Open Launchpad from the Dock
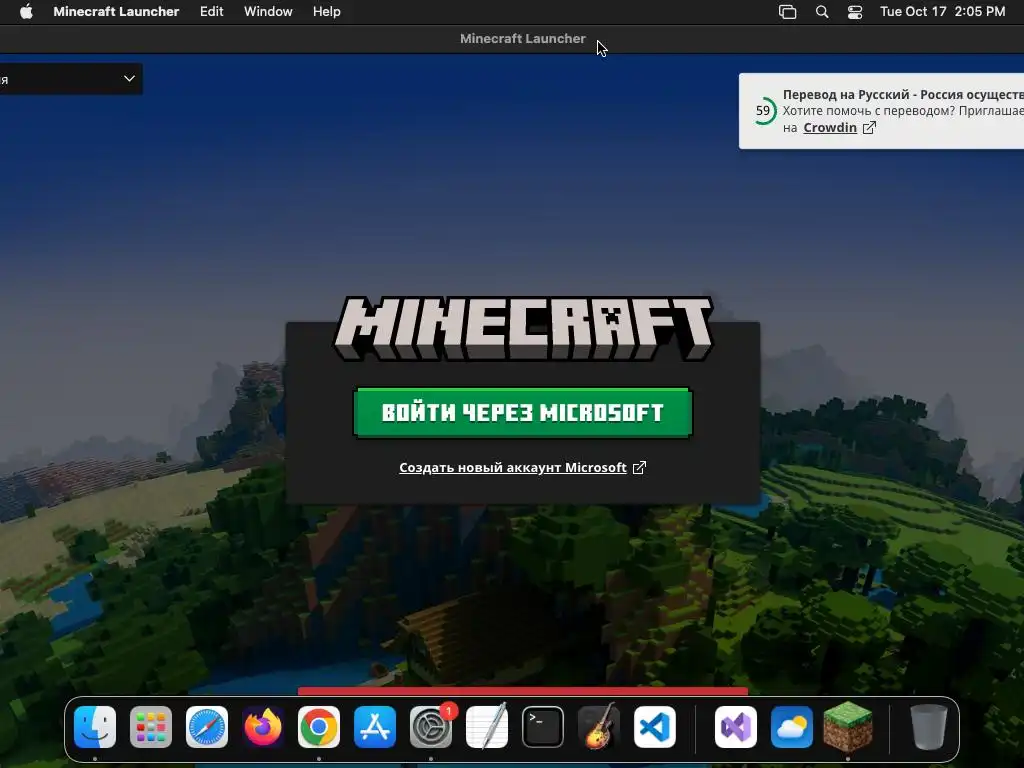The height and width of the screenshot is (768, 1024). pos(151,727)
